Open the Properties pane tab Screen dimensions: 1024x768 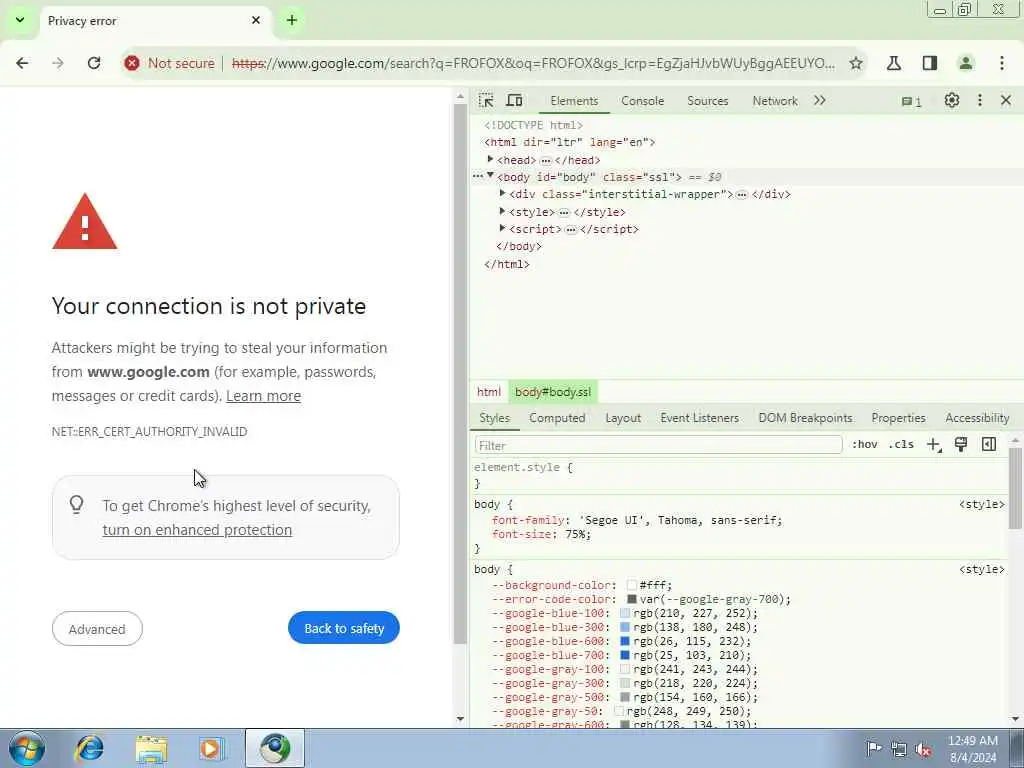click(x=898, y=418)
